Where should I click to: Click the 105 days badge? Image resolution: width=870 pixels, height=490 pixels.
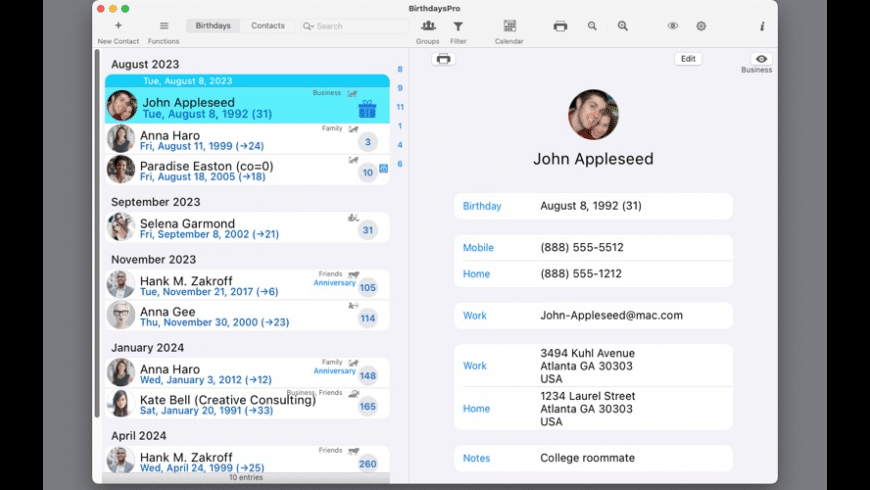click(367, 287)
